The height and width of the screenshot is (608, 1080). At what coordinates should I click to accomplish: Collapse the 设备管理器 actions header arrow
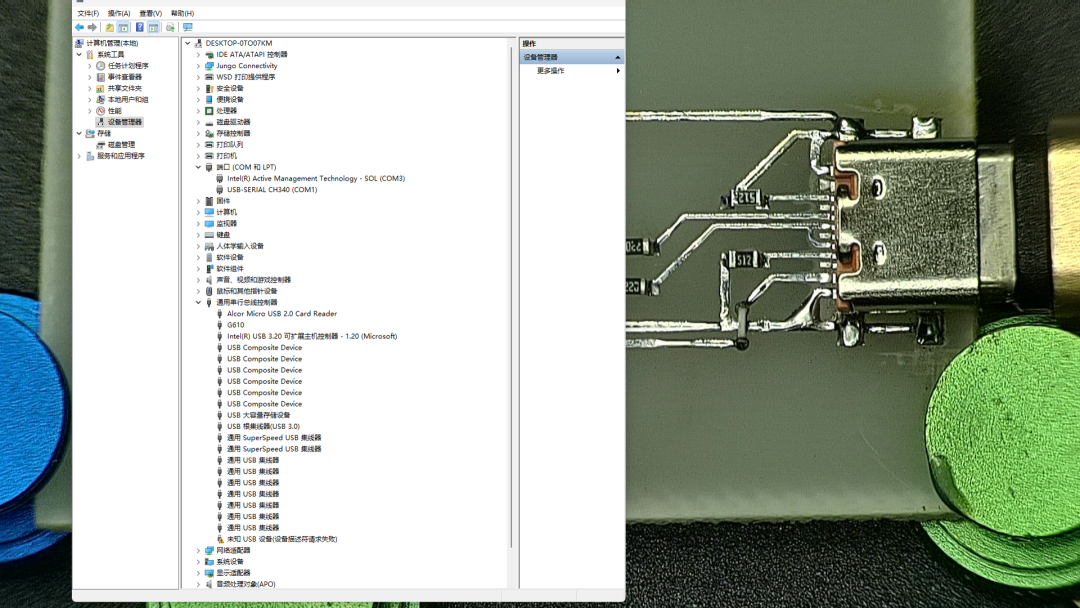click(617, 57)
